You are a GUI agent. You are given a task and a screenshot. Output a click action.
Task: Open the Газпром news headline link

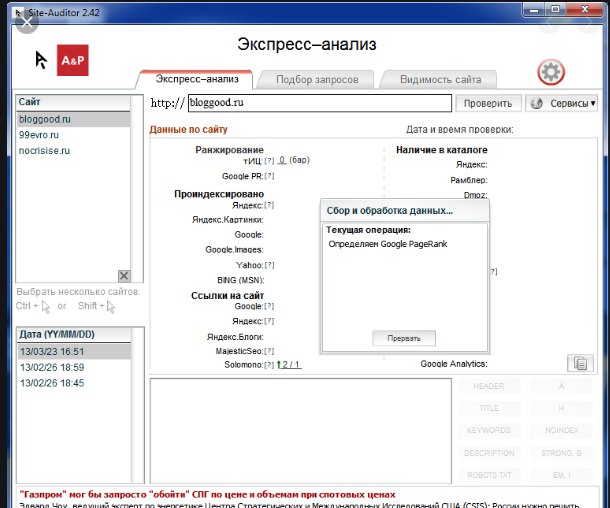point(207,494)
